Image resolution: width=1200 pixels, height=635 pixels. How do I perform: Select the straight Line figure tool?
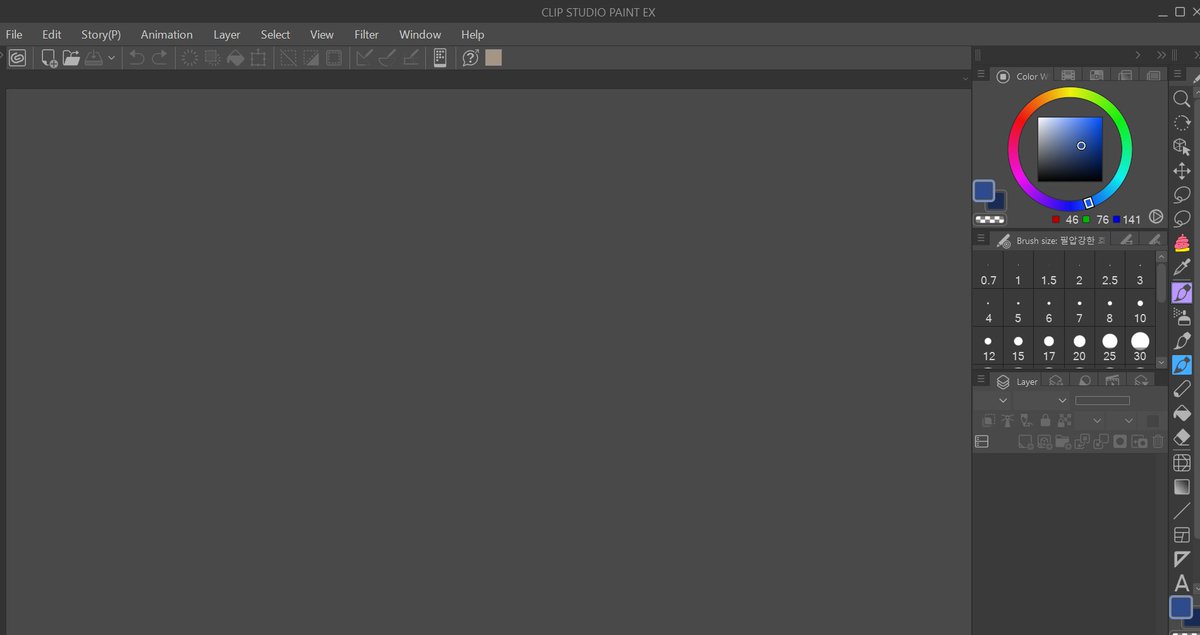click(x=1181, y=511)
